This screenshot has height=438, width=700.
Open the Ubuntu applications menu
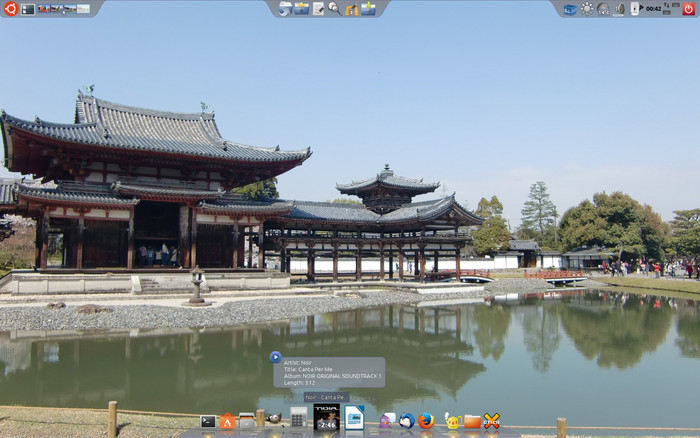[11, 8]
